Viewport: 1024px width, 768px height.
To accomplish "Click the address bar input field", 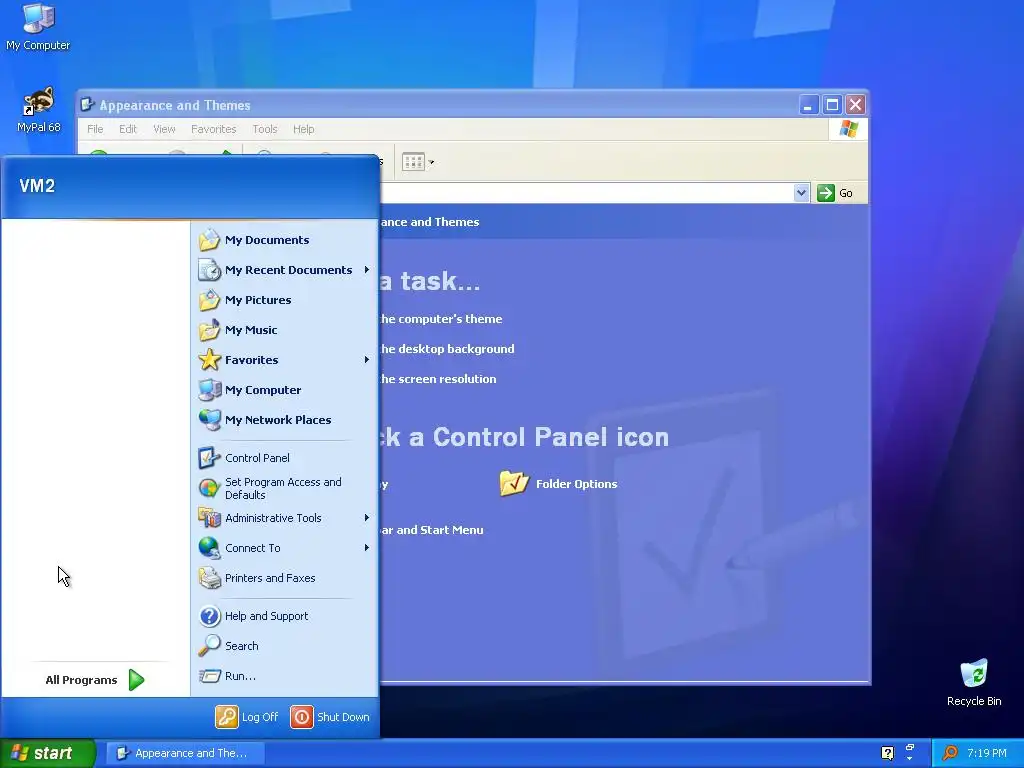I will [x=586, y=193].
